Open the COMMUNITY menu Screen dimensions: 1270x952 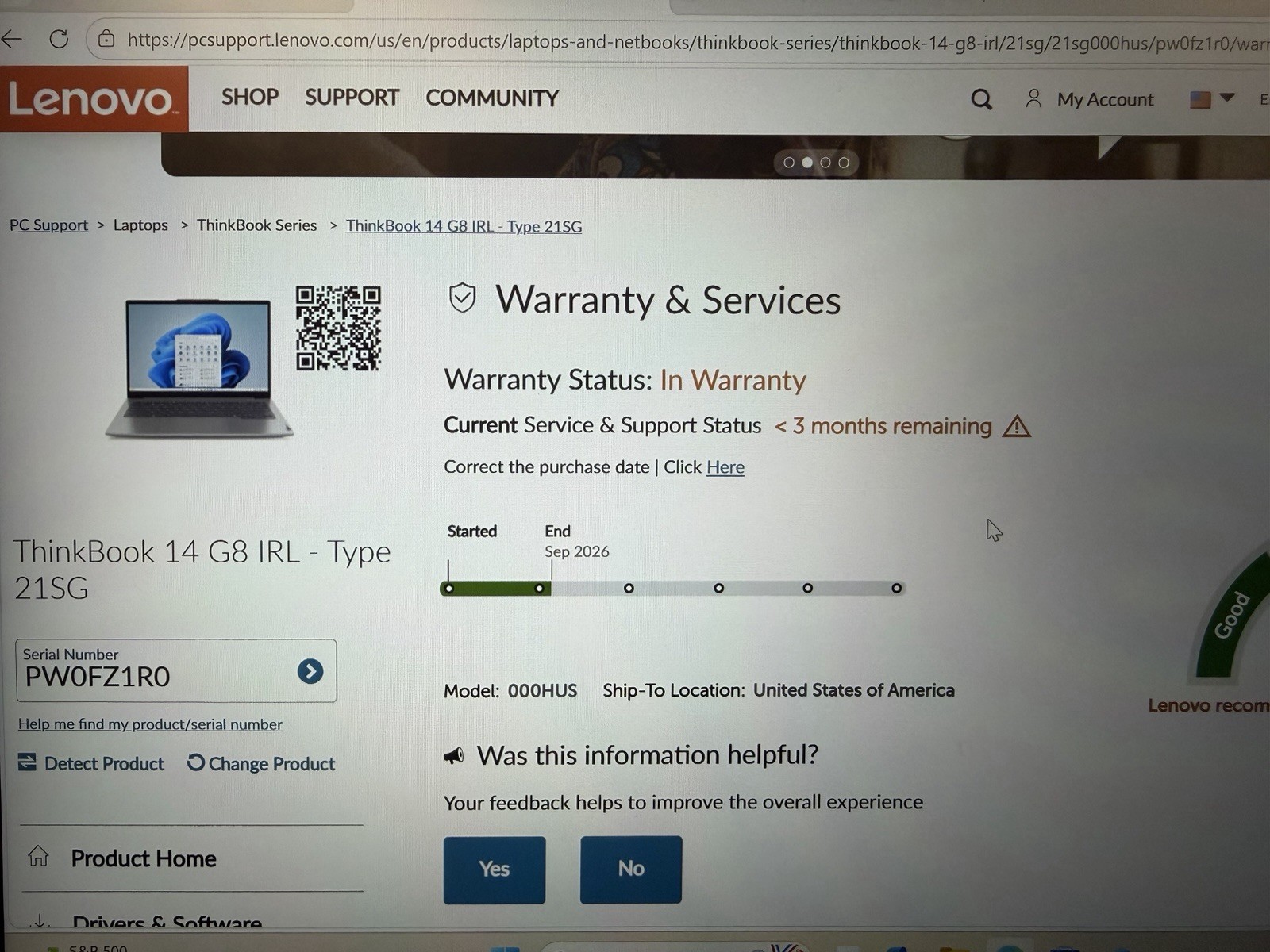click(492, 98)
